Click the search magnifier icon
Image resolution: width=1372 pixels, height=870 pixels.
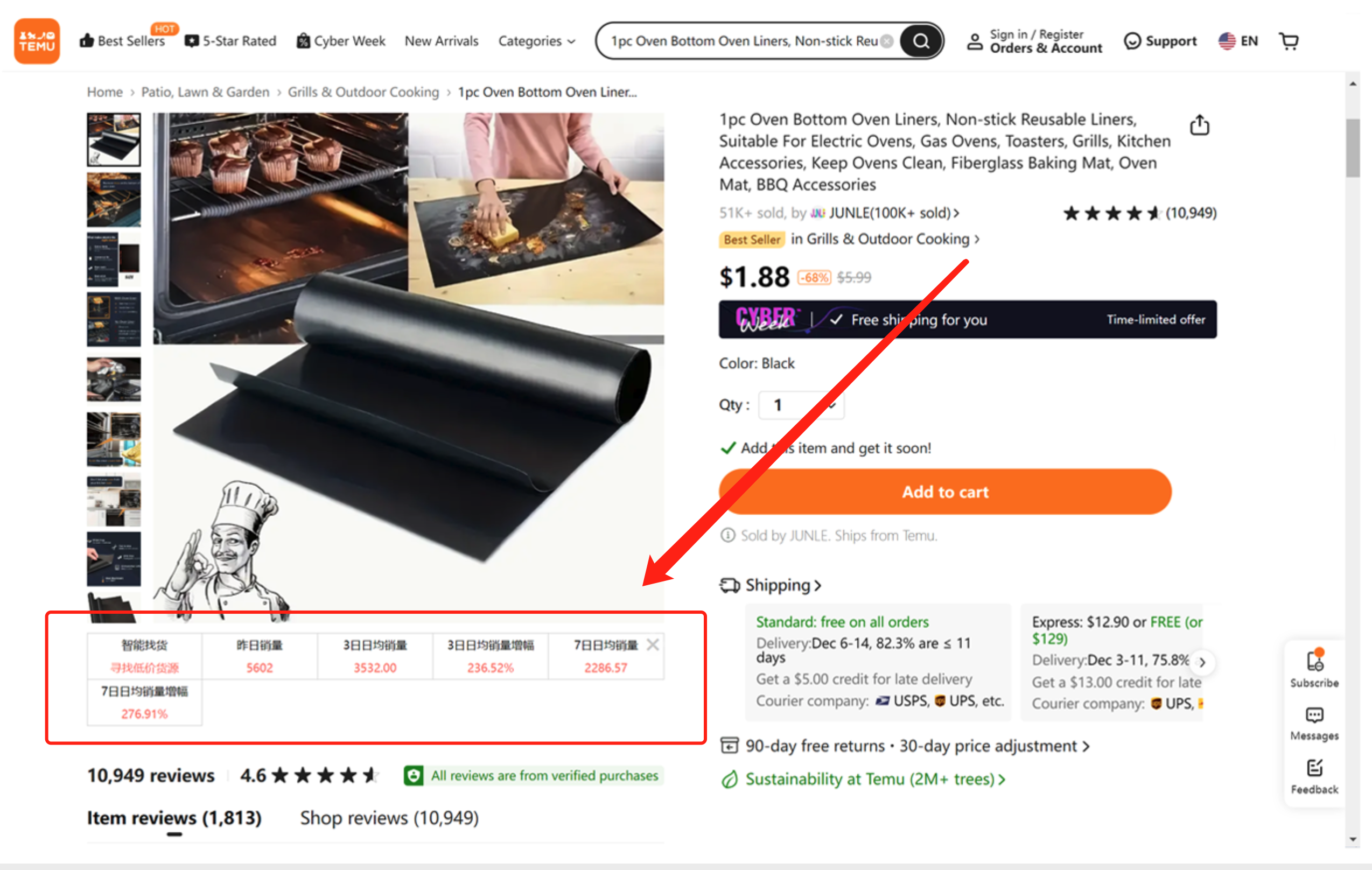(x=920, y=40)
